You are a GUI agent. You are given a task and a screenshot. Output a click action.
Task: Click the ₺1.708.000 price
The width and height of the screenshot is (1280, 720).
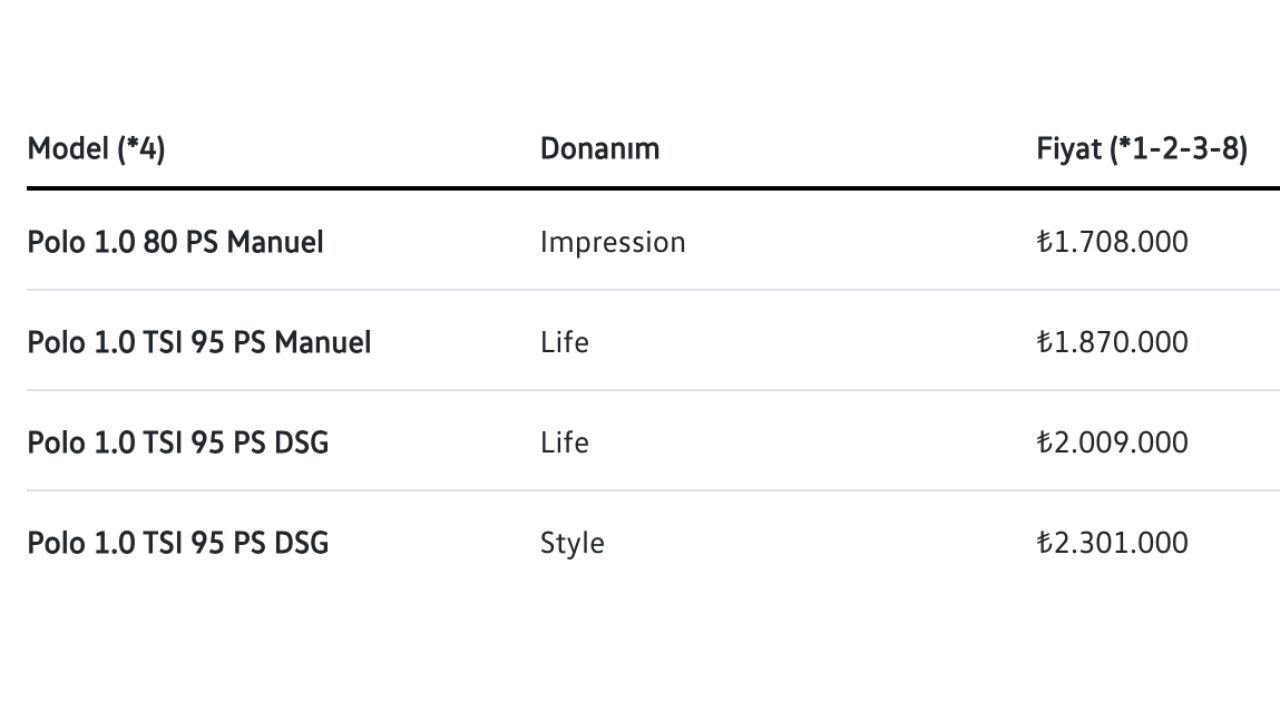[1113, 242]
